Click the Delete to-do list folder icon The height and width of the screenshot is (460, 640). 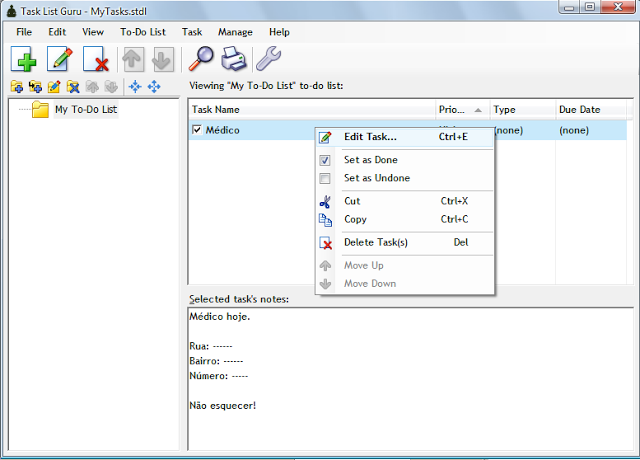73,87
